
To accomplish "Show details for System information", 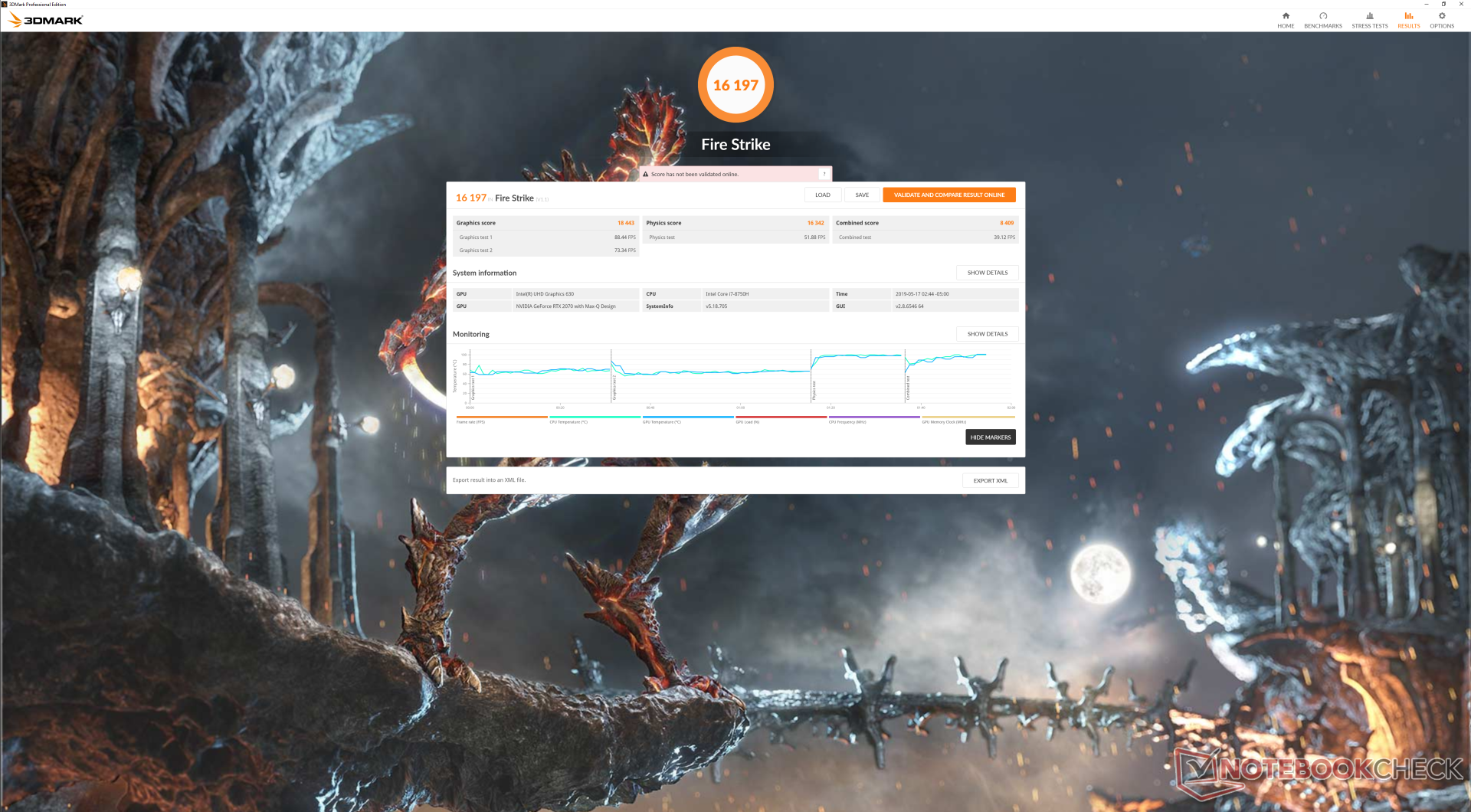I will click(x=988, y=273).
